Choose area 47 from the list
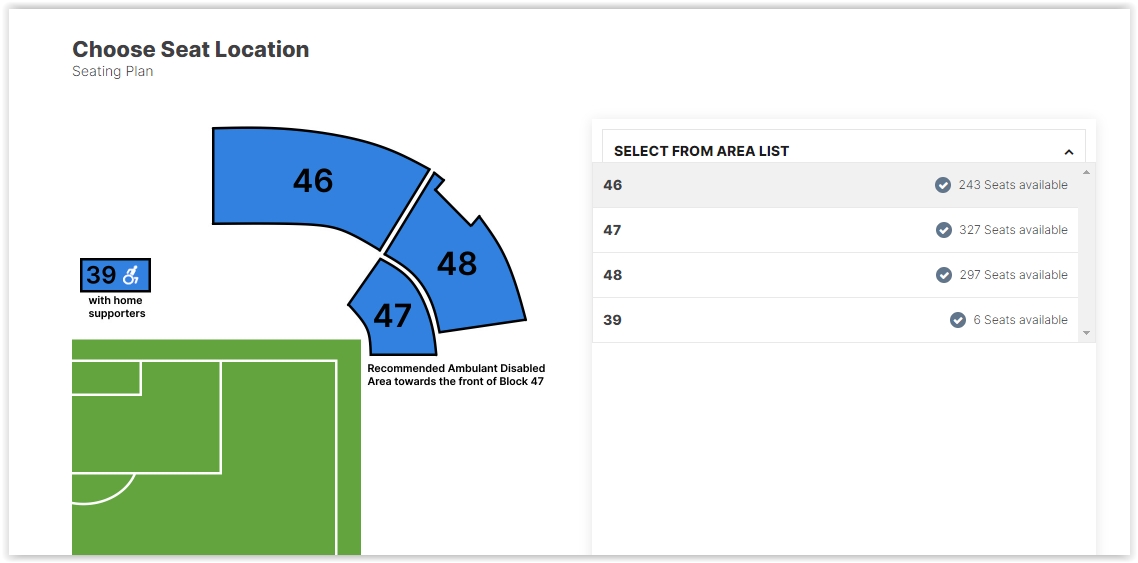Image resolution: width=1138 pixels, height=563 pixels. 835,230
